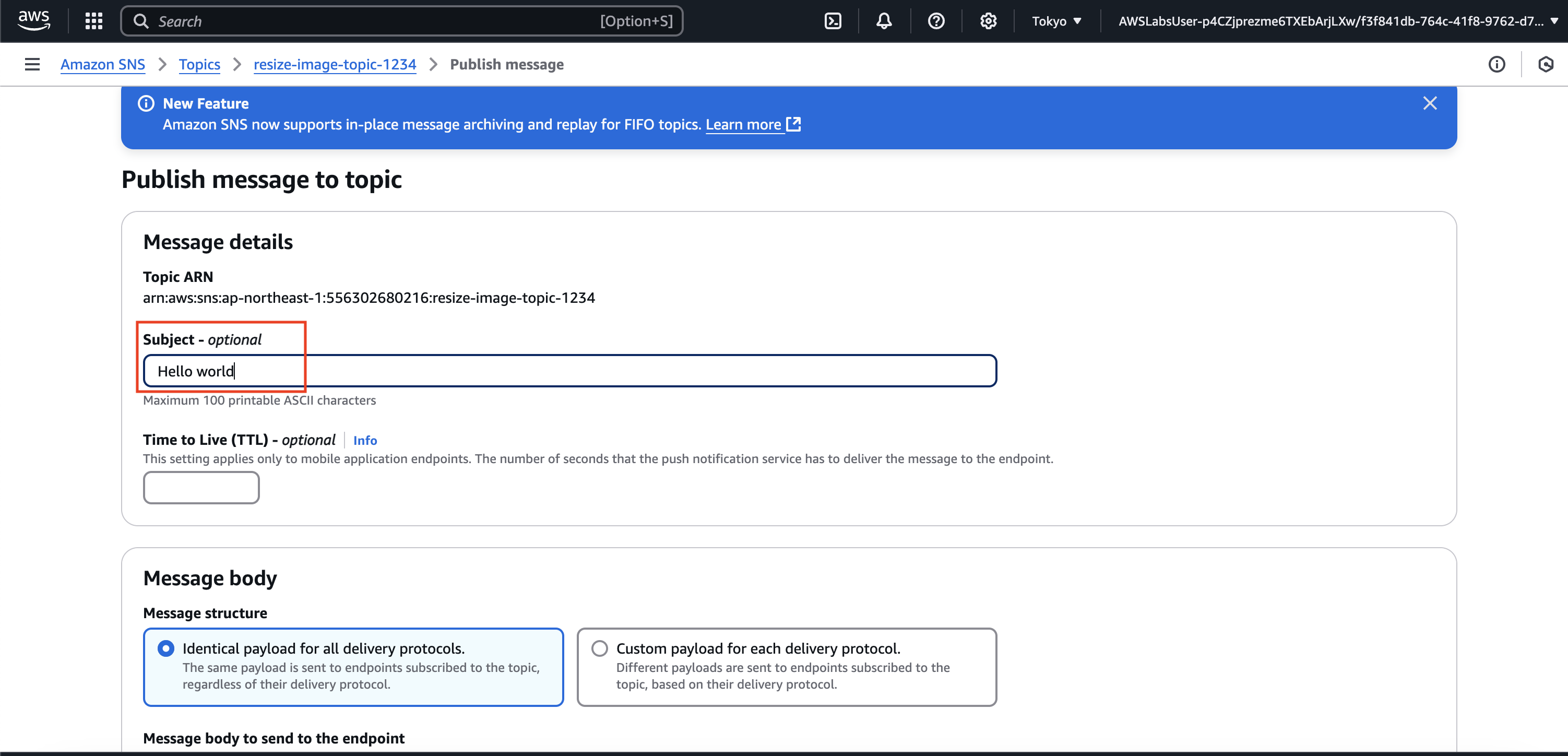Select Custom payload for each delivery protocol
This screenshot has width=1568, height=756.
tap(599, 648)
